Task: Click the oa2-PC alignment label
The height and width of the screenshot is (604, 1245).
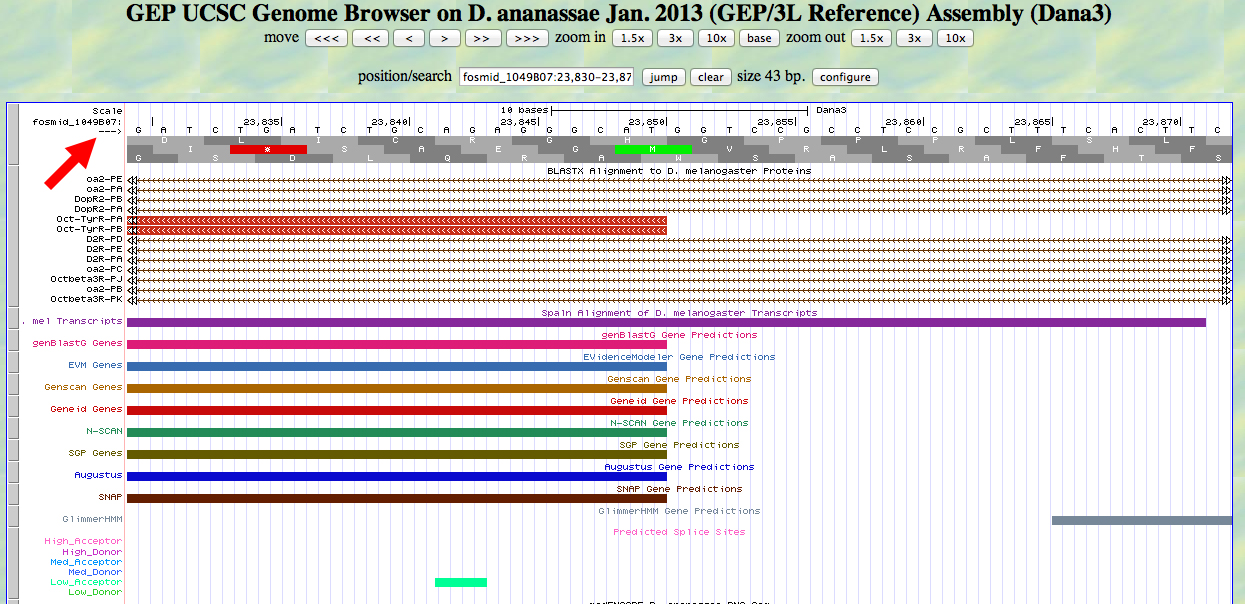Action: pos(104,268)
